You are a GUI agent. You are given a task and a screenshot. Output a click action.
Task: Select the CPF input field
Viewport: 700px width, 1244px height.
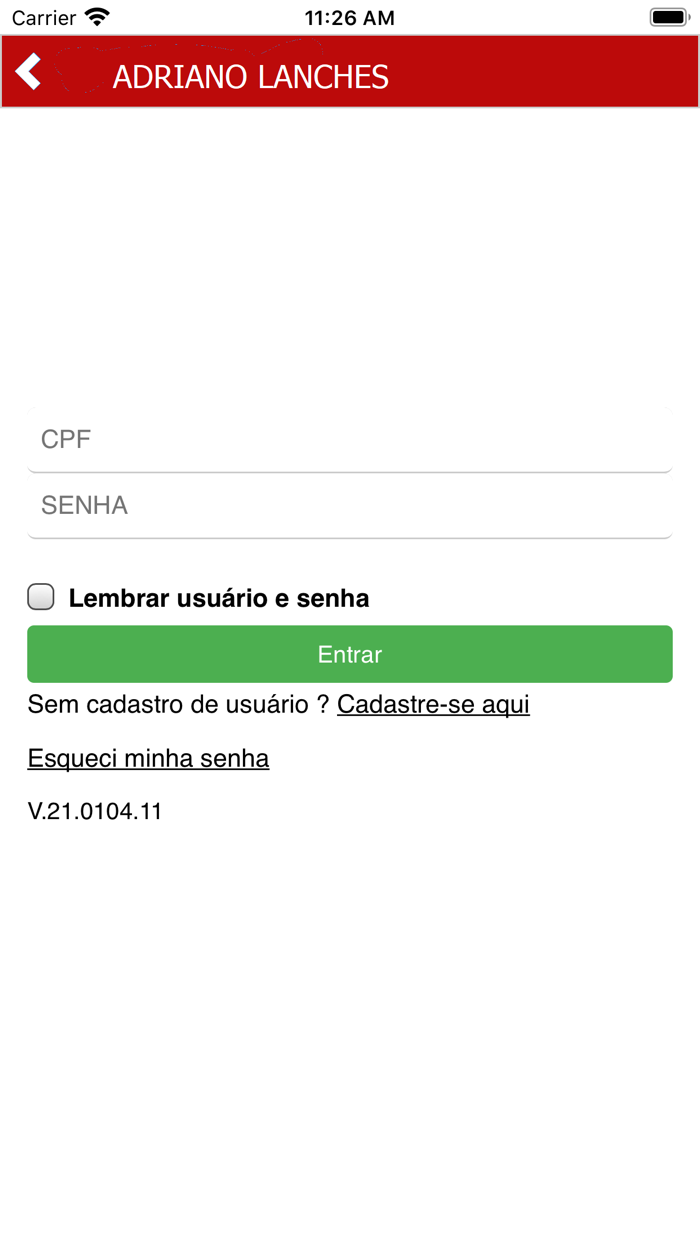point(349,438)
